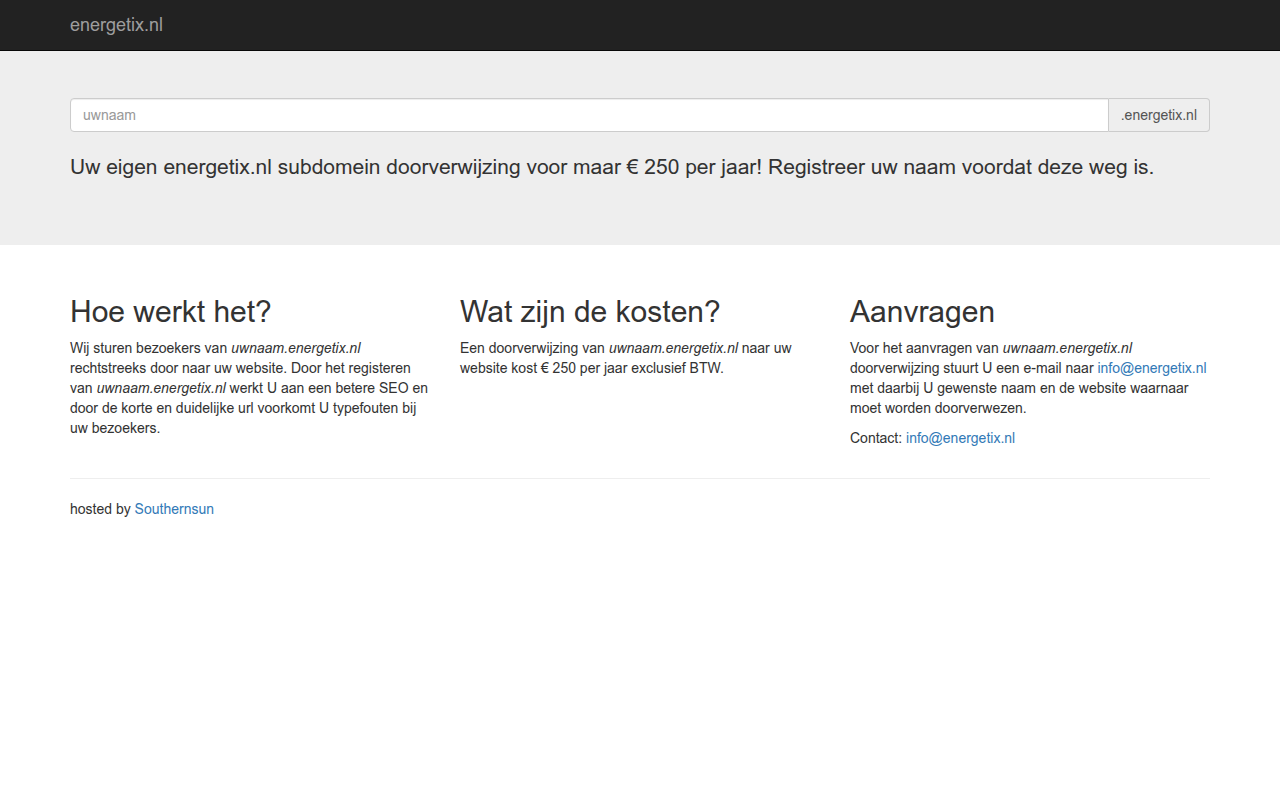
Task: Focus the uwnaam subdomain input field
Action: tap(589, 115)
